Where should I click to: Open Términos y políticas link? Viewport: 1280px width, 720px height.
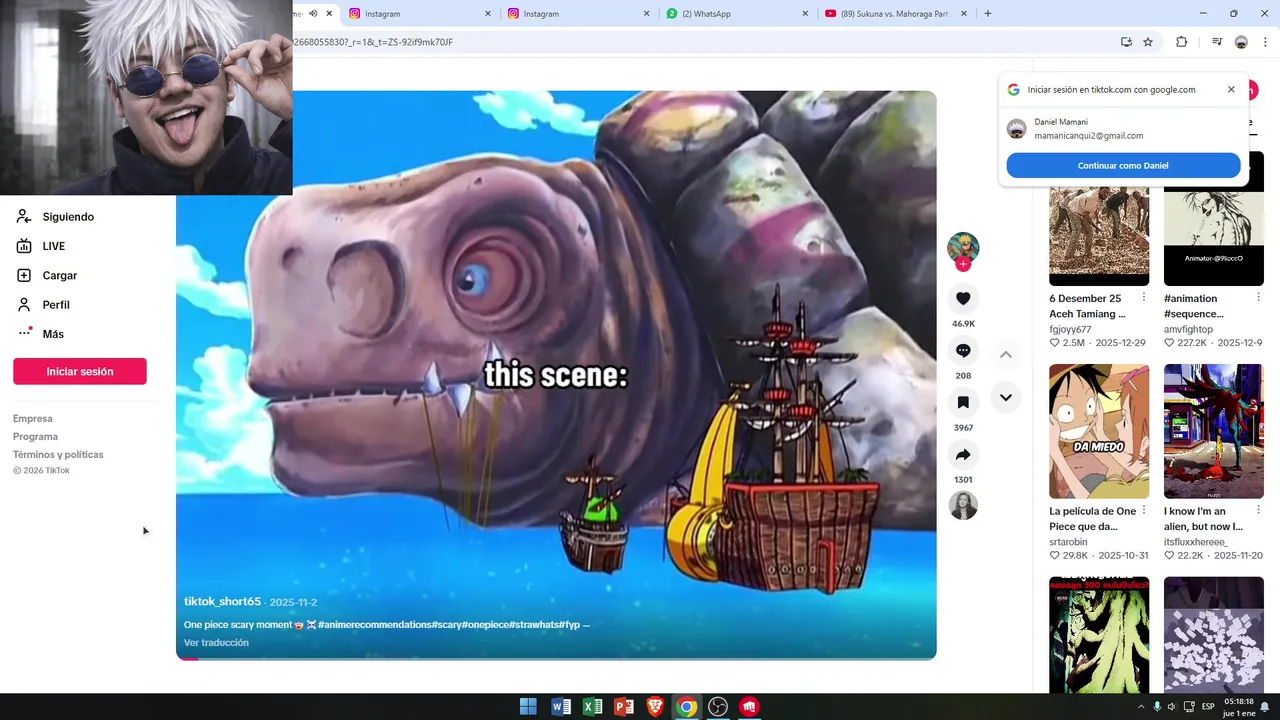pyautogui.click(x=58, y=454)
